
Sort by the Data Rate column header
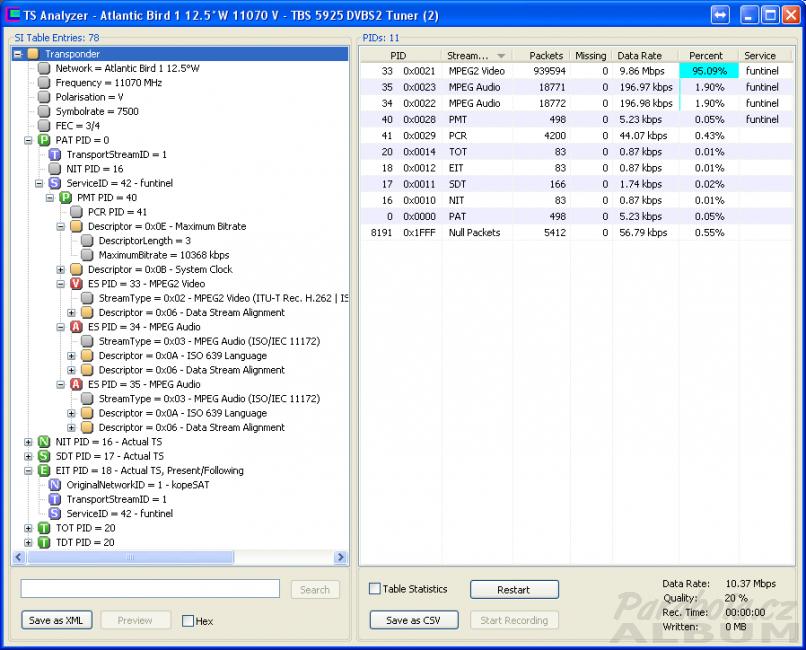pyautogui.click(x=645, y=55)
